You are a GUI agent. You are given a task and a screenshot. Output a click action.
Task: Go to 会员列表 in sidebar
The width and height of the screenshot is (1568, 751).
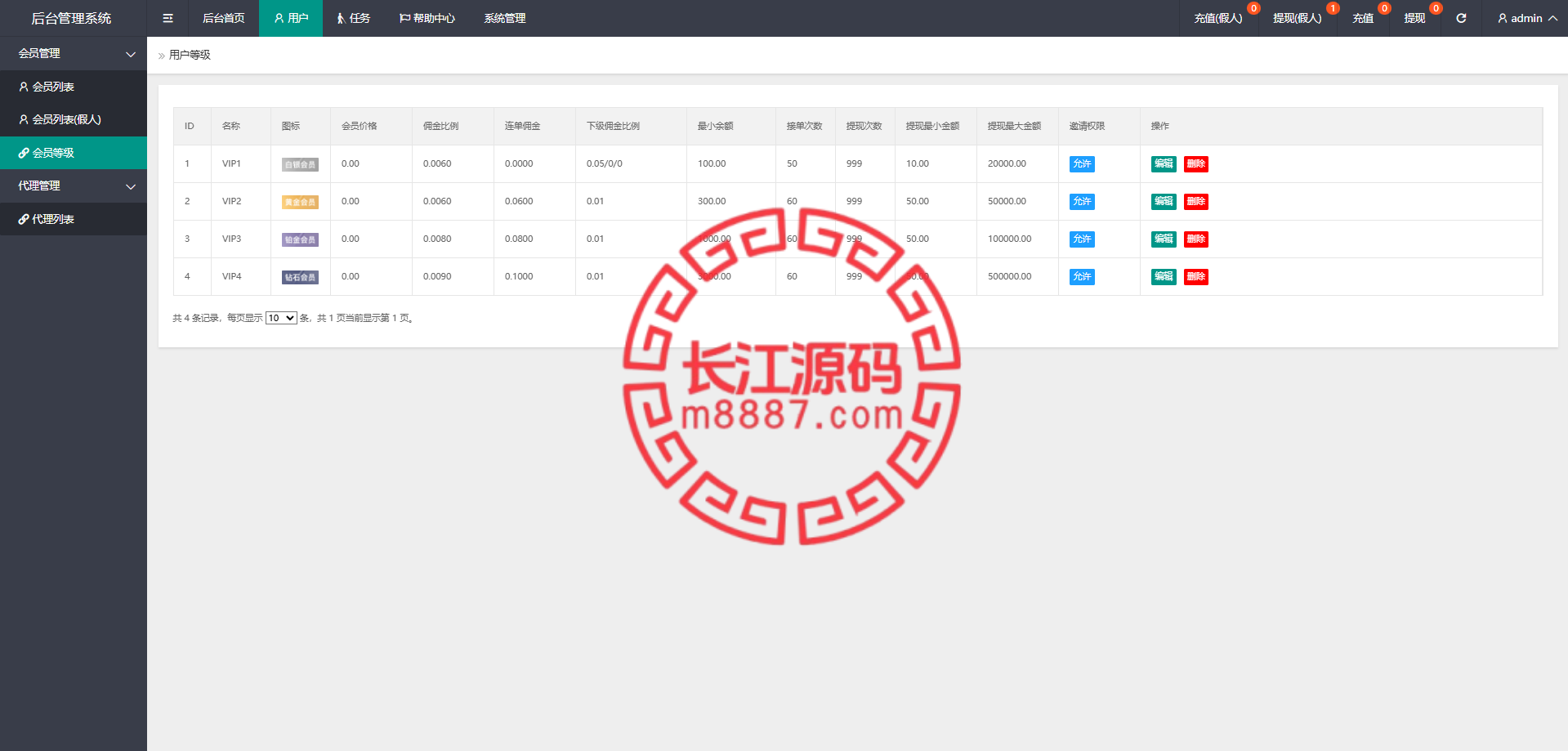pos(74,87)
